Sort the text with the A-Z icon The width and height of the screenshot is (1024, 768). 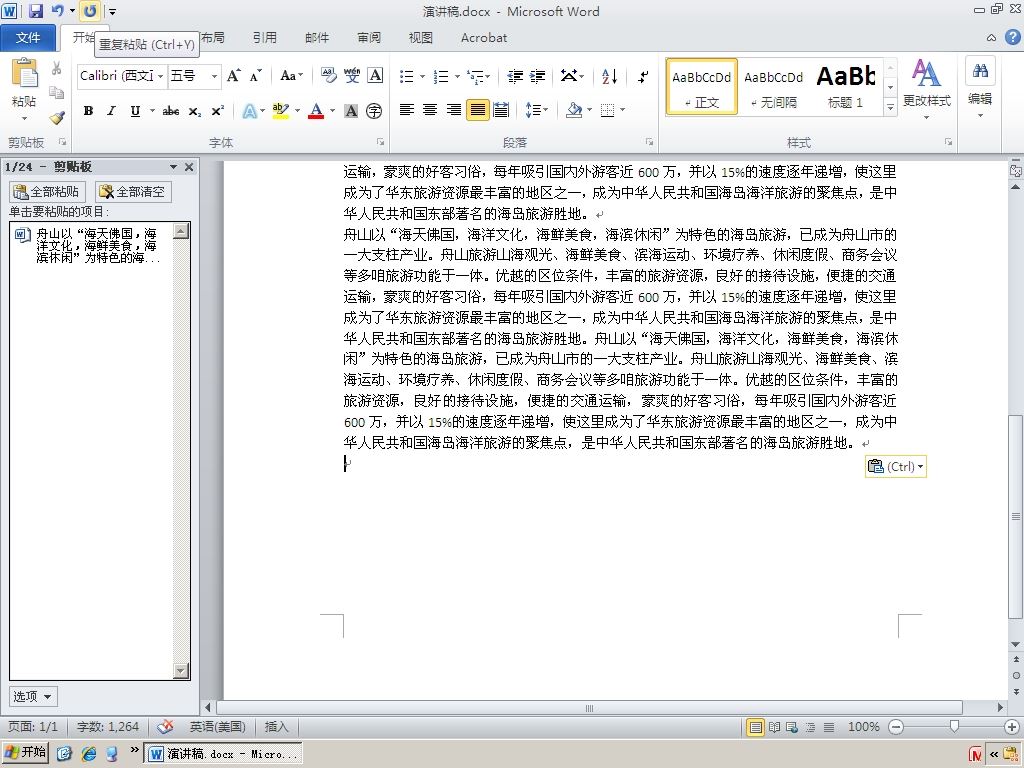(x=609, y=76)
